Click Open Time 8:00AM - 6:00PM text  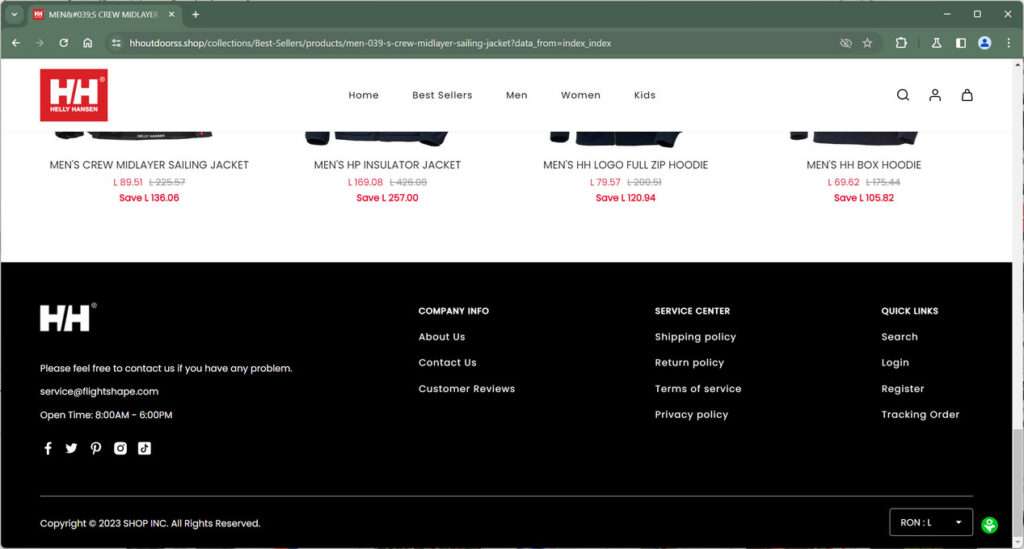pyautogui.click(x=106, y=415)
